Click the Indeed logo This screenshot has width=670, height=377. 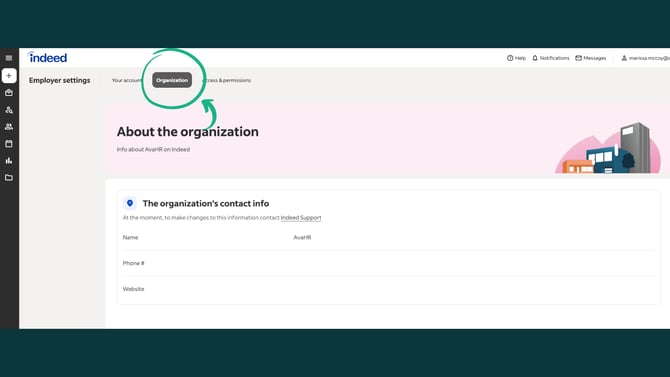pos(47,57)
